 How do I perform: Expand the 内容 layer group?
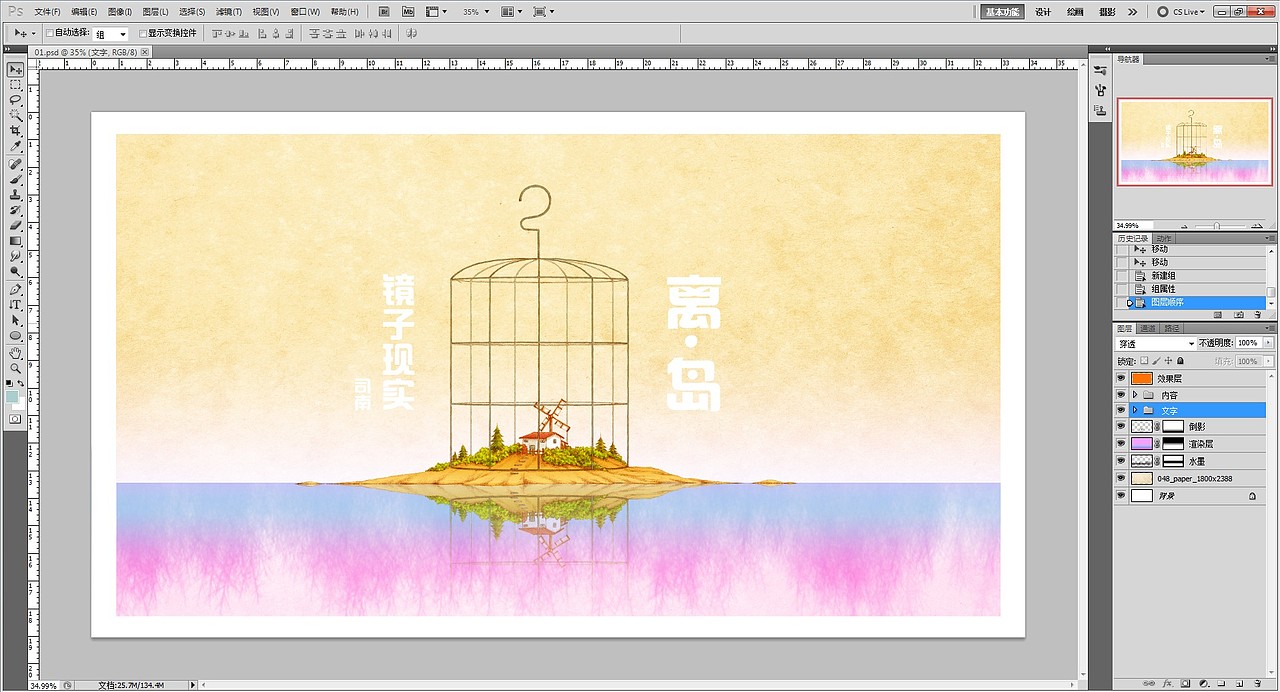click(1135, 395)
